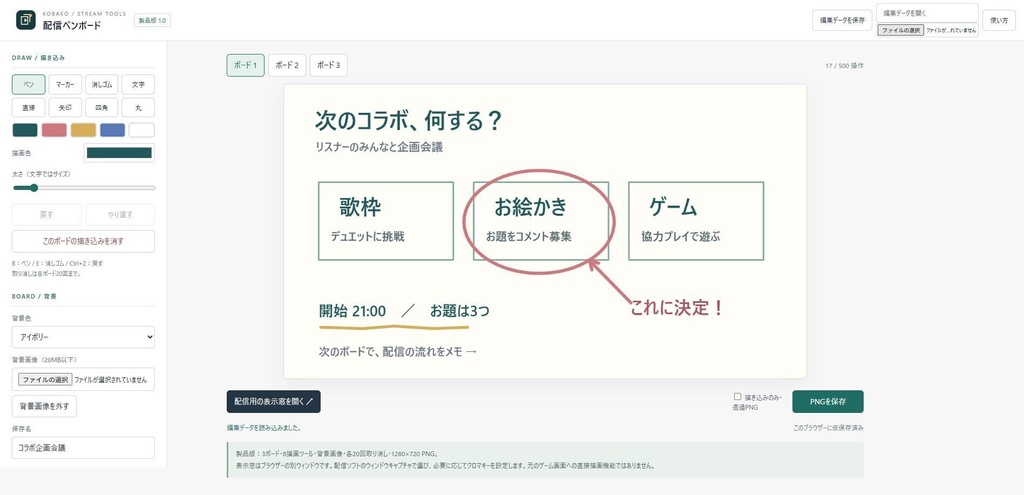Click the 保存名 input field
This screenshot has height=495, width=1024.
tap(84, 448)
